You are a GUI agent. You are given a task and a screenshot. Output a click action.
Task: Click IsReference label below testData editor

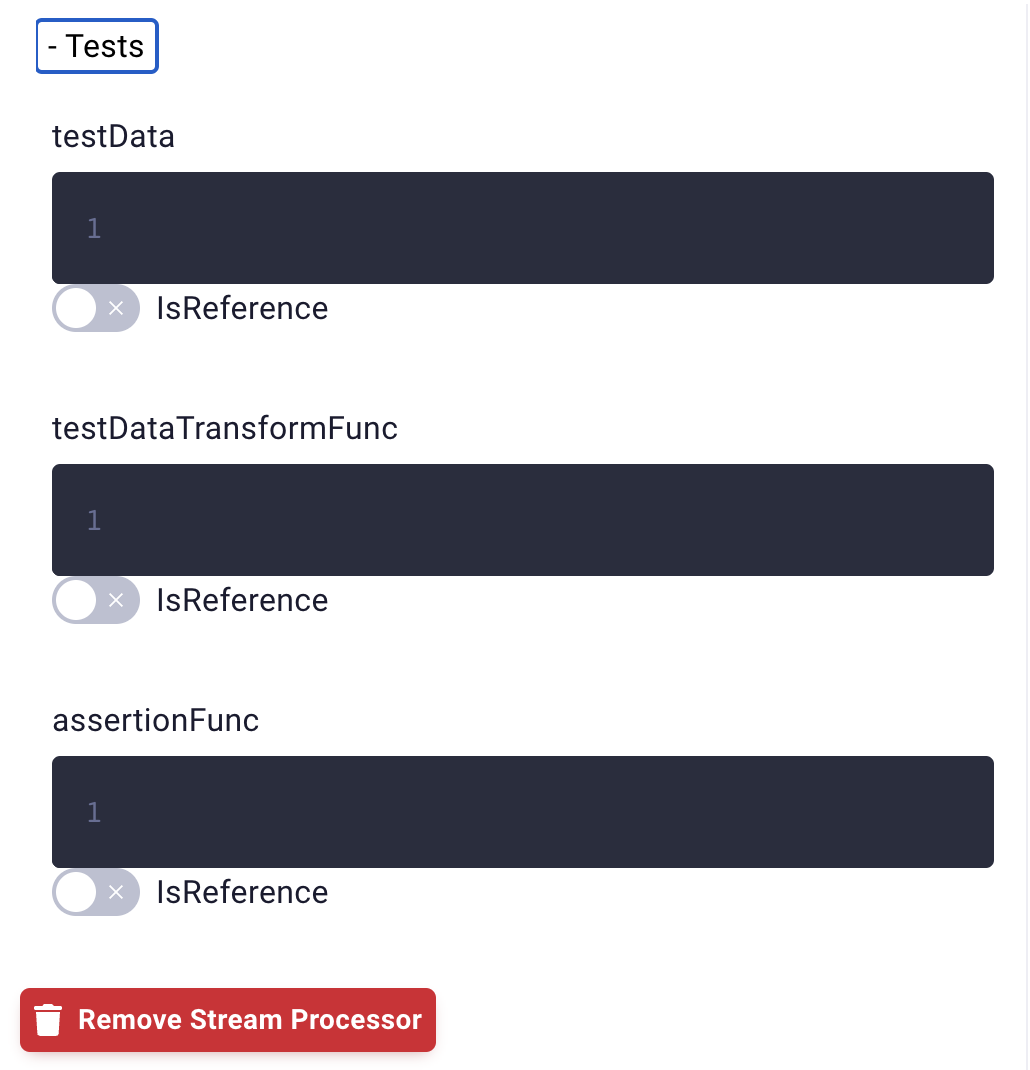coord(242,308)
